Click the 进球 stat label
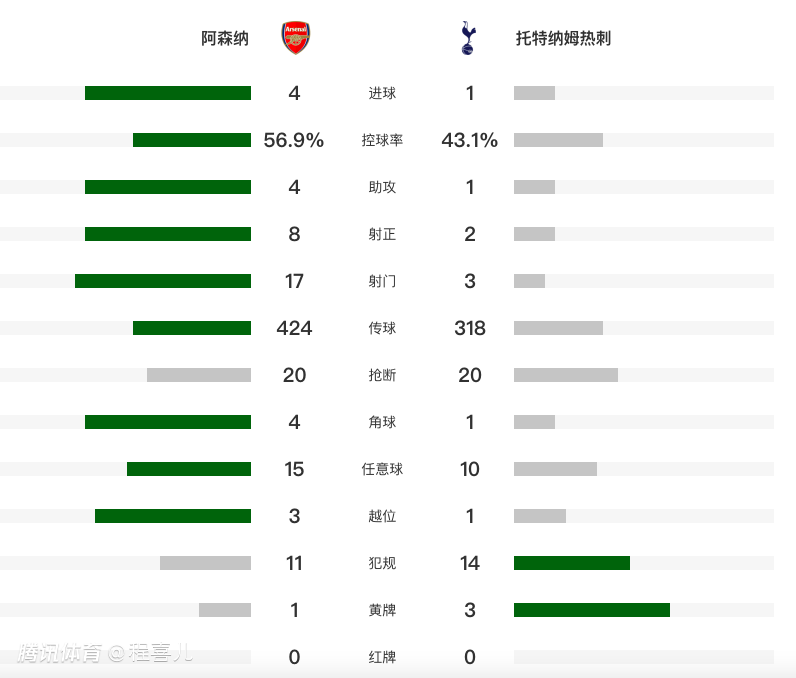 pyautogui.click(x=382, y=93)
